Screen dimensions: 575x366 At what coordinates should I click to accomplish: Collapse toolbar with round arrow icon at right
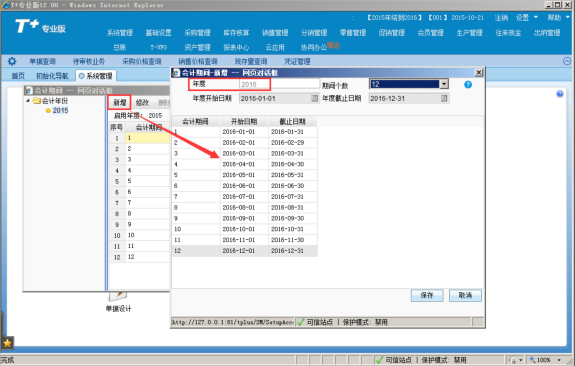(x=567, y=61)
